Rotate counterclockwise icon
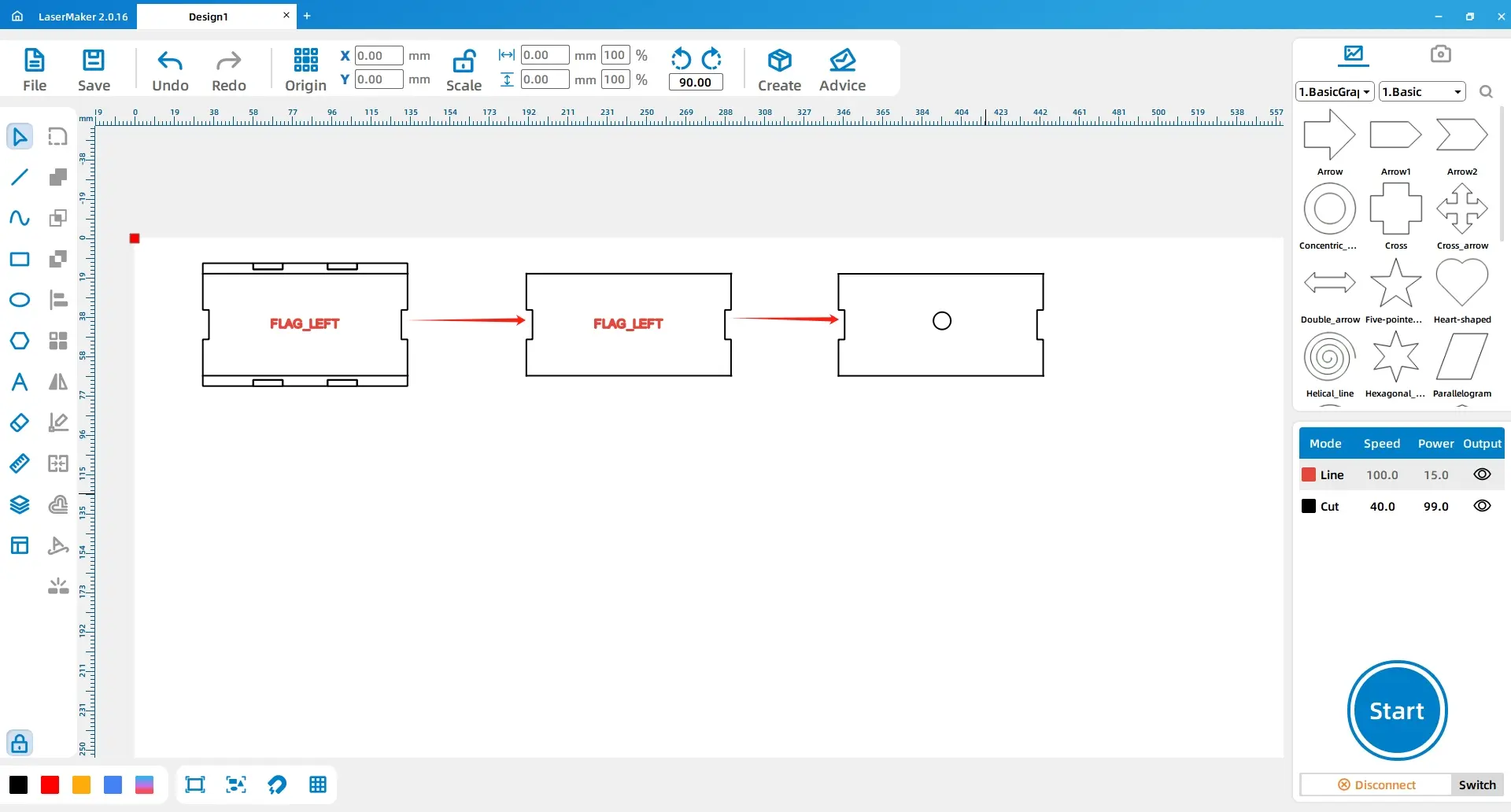Image resolution: width=1511 pixels, height=812 pixels. (x=681, y=58)
